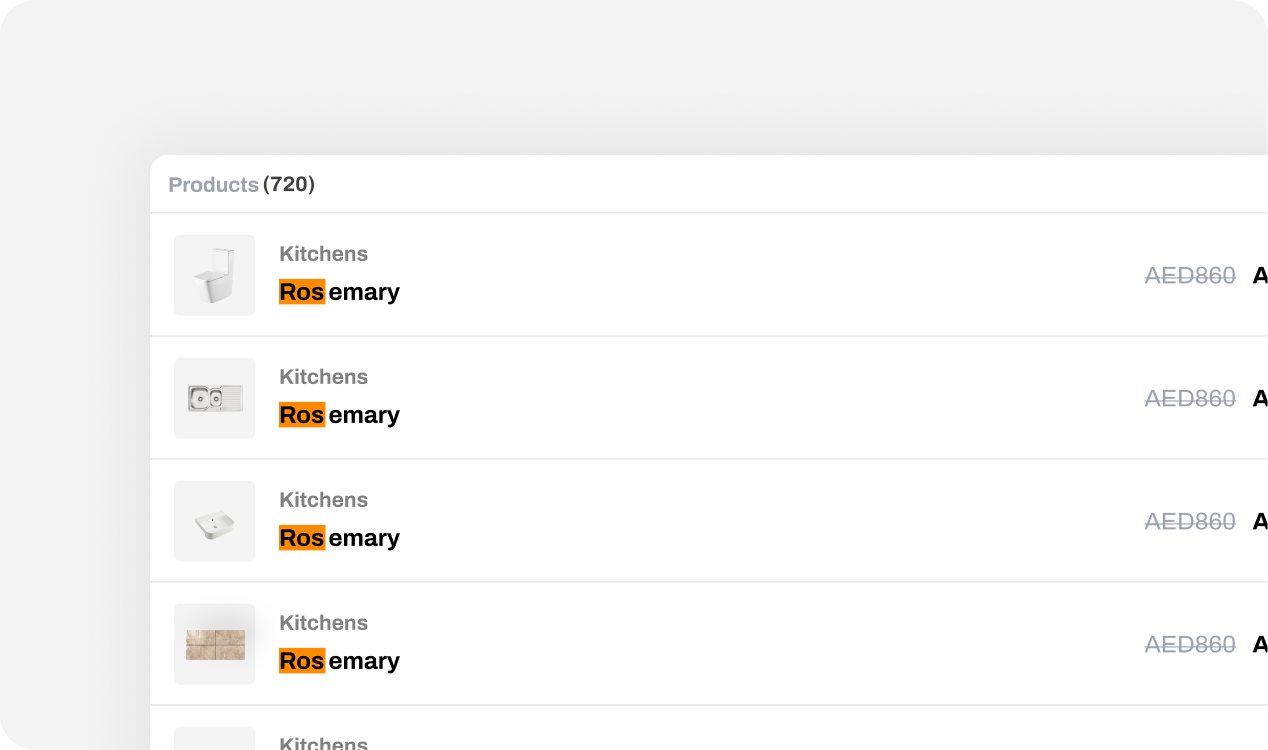Viewport: 1268px width, 750px height.
Task: Open the beige tile product thumbnail
Action: pyautogui.click(x=214, y=644)
